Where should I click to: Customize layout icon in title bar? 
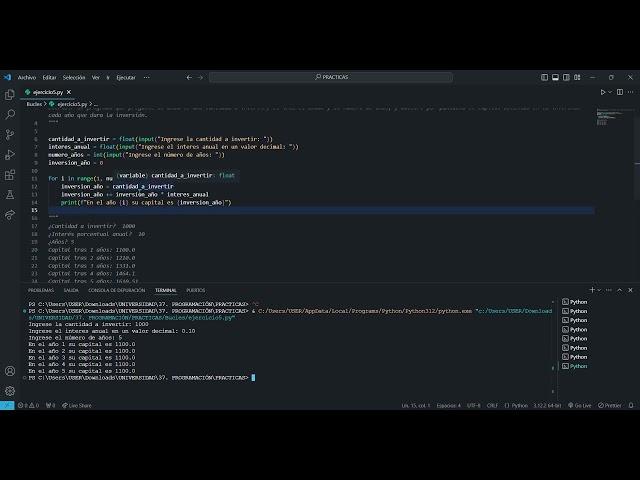[x=577, y=77]
